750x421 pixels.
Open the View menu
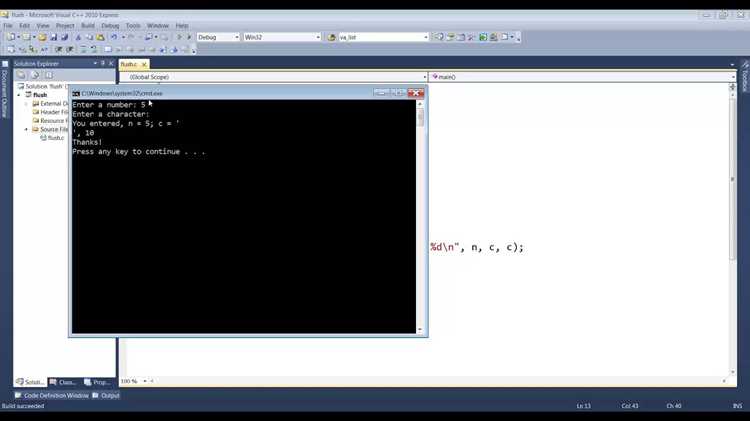43,25
